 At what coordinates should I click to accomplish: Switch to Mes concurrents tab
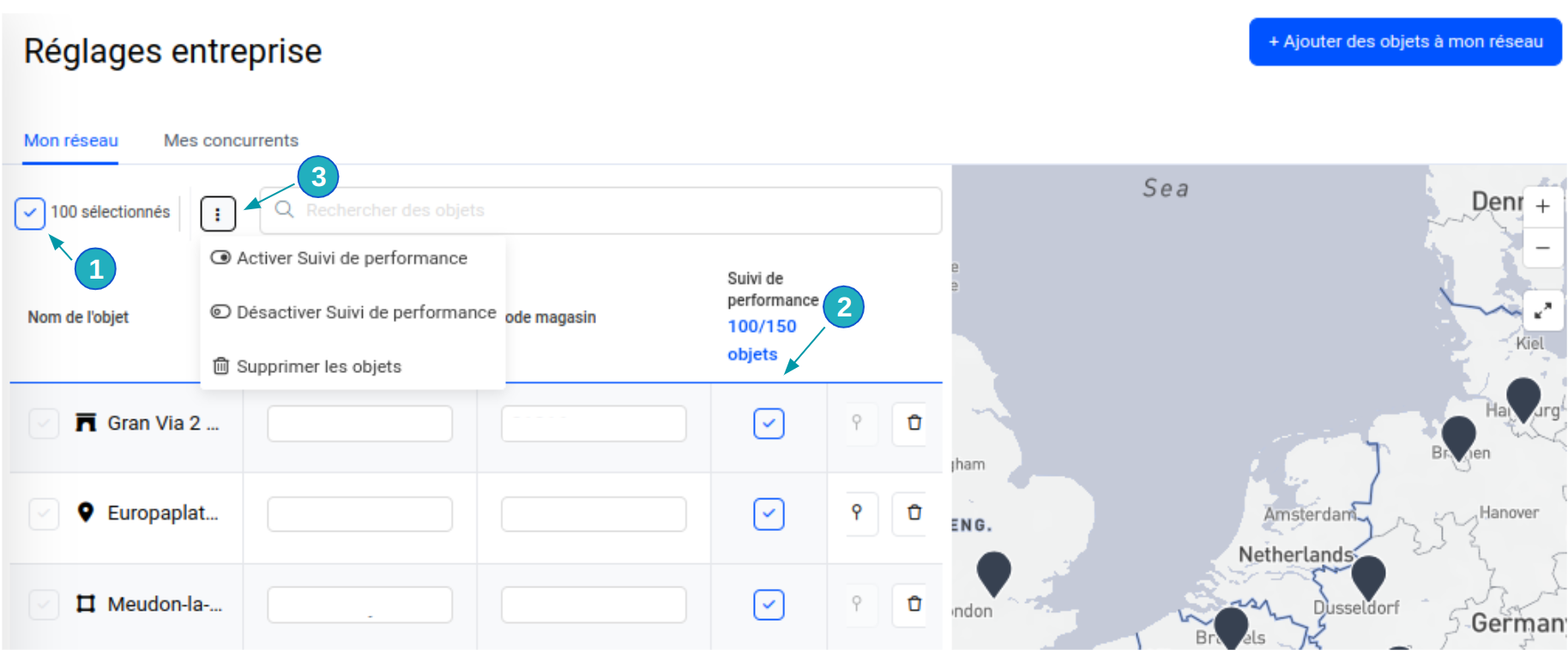click(x=231, y=141)
